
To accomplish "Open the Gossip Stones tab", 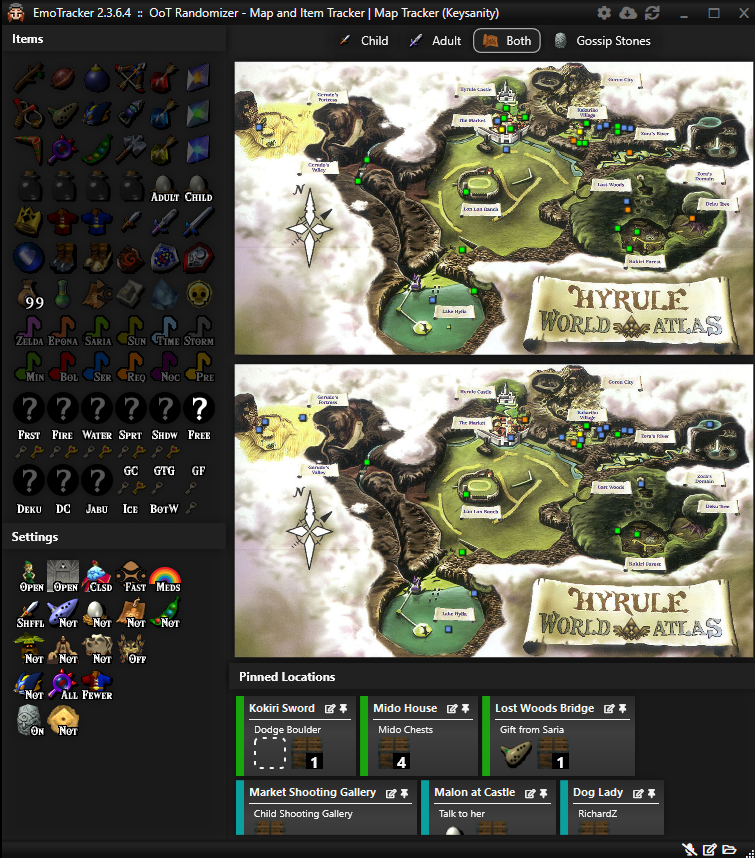I will coord(602,41).
